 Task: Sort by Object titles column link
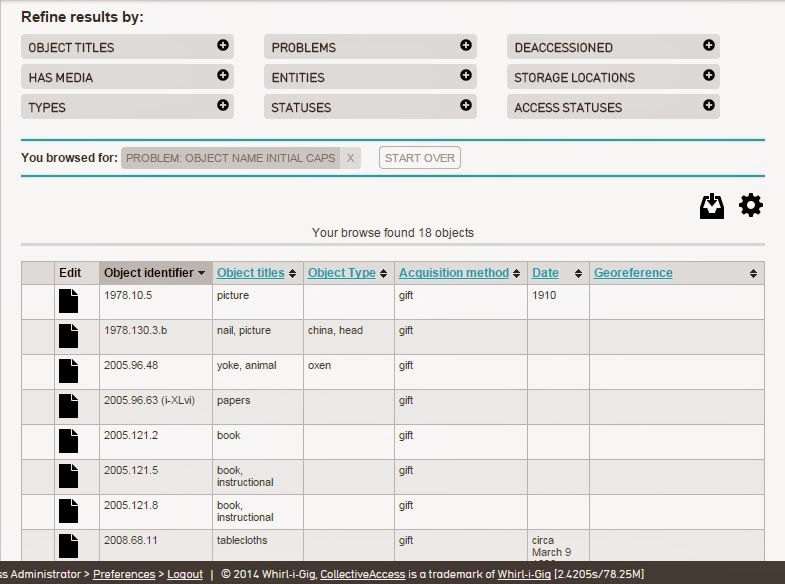(250, 273)
